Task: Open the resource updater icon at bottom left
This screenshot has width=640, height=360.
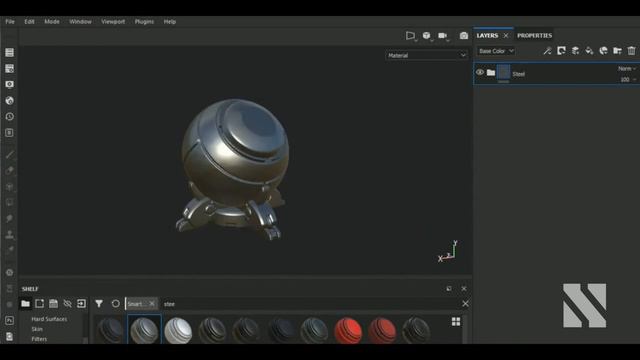Action: (x=9, y=336)
